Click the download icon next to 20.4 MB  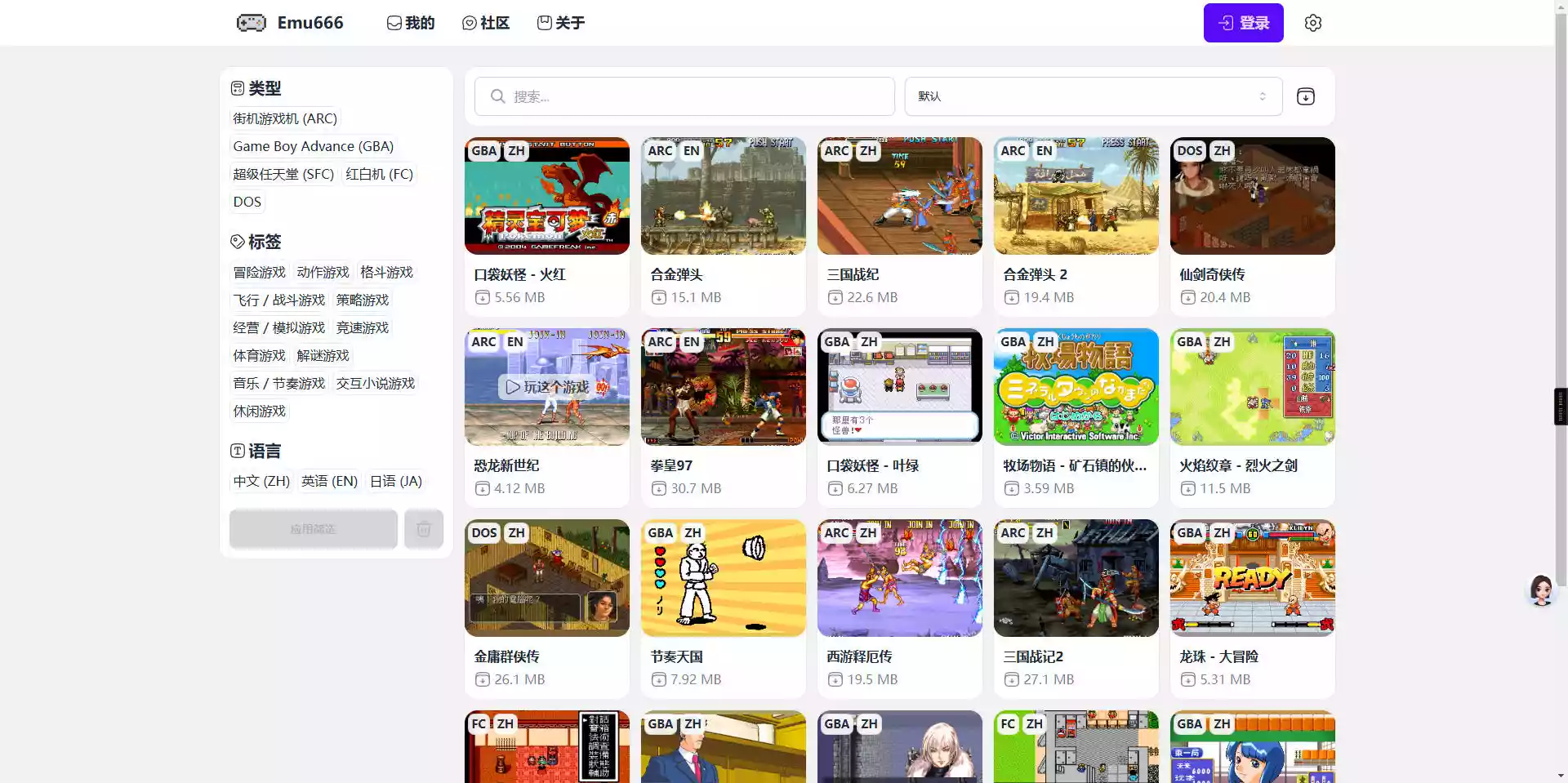tap(1188, 298)
